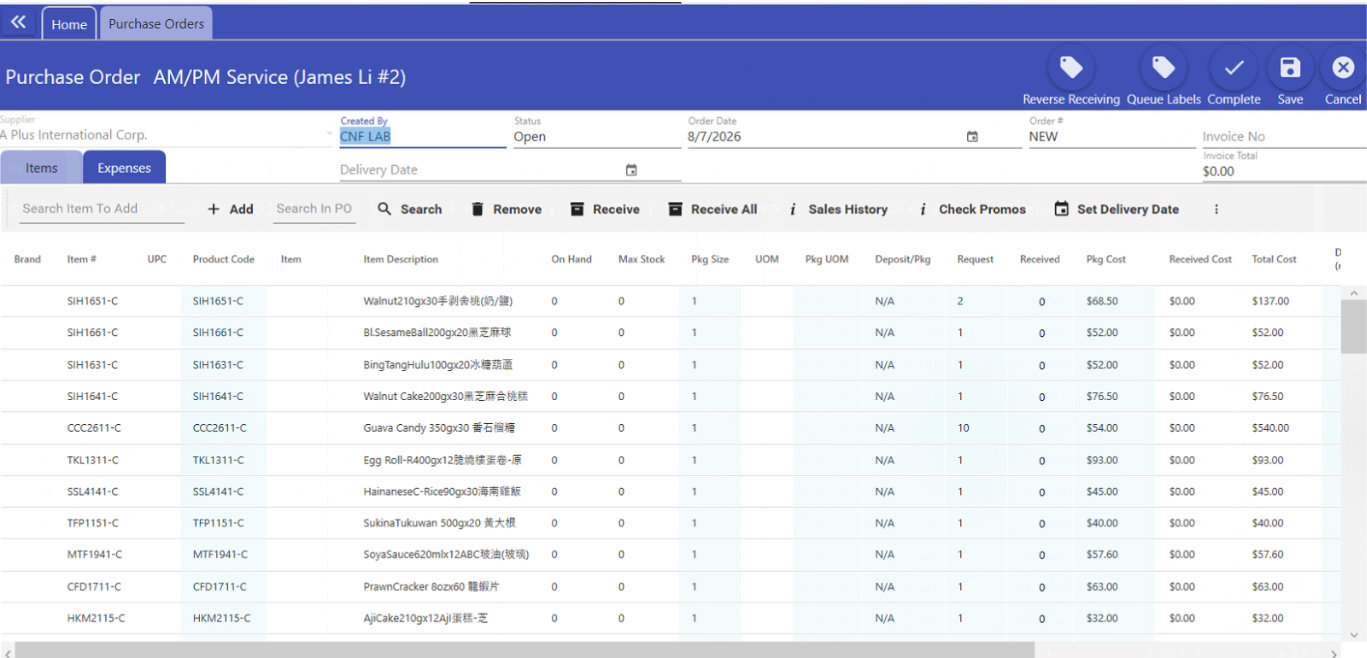Click the Invoice No input field

(x=1284, y=136)
